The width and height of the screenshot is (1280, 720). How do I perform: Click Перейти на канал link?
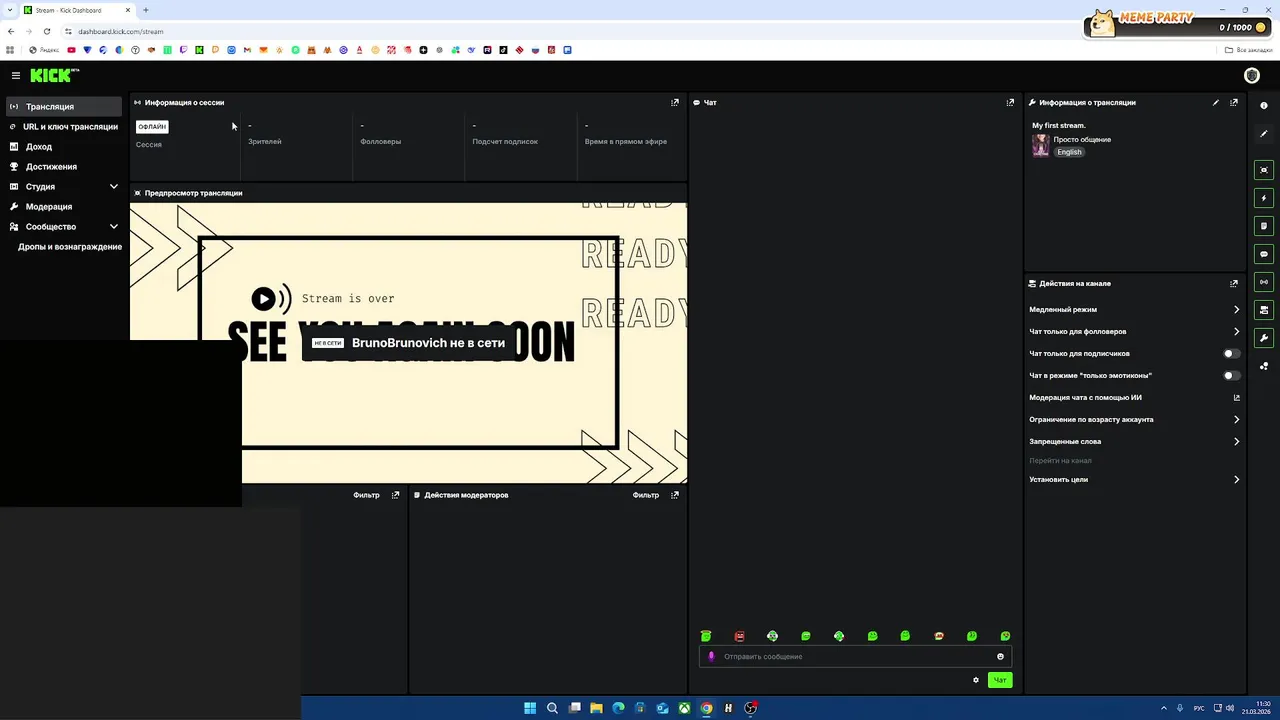pyautogui.click(x=1060, y=461)
